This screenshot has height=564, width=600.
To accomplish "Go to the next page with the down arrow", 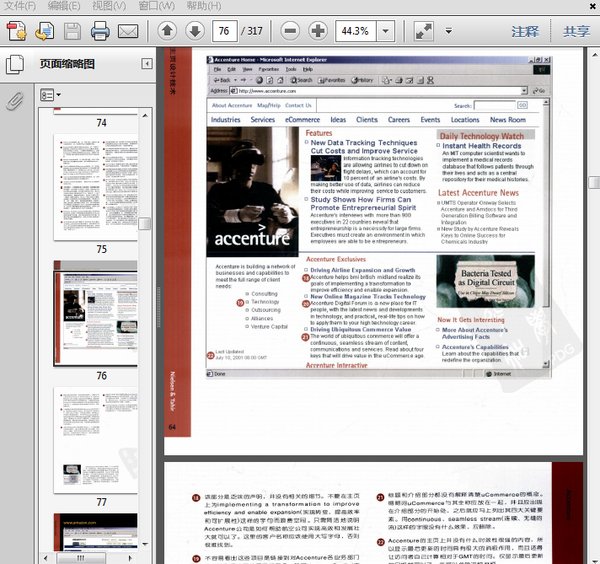I will [x=194, y=31].
